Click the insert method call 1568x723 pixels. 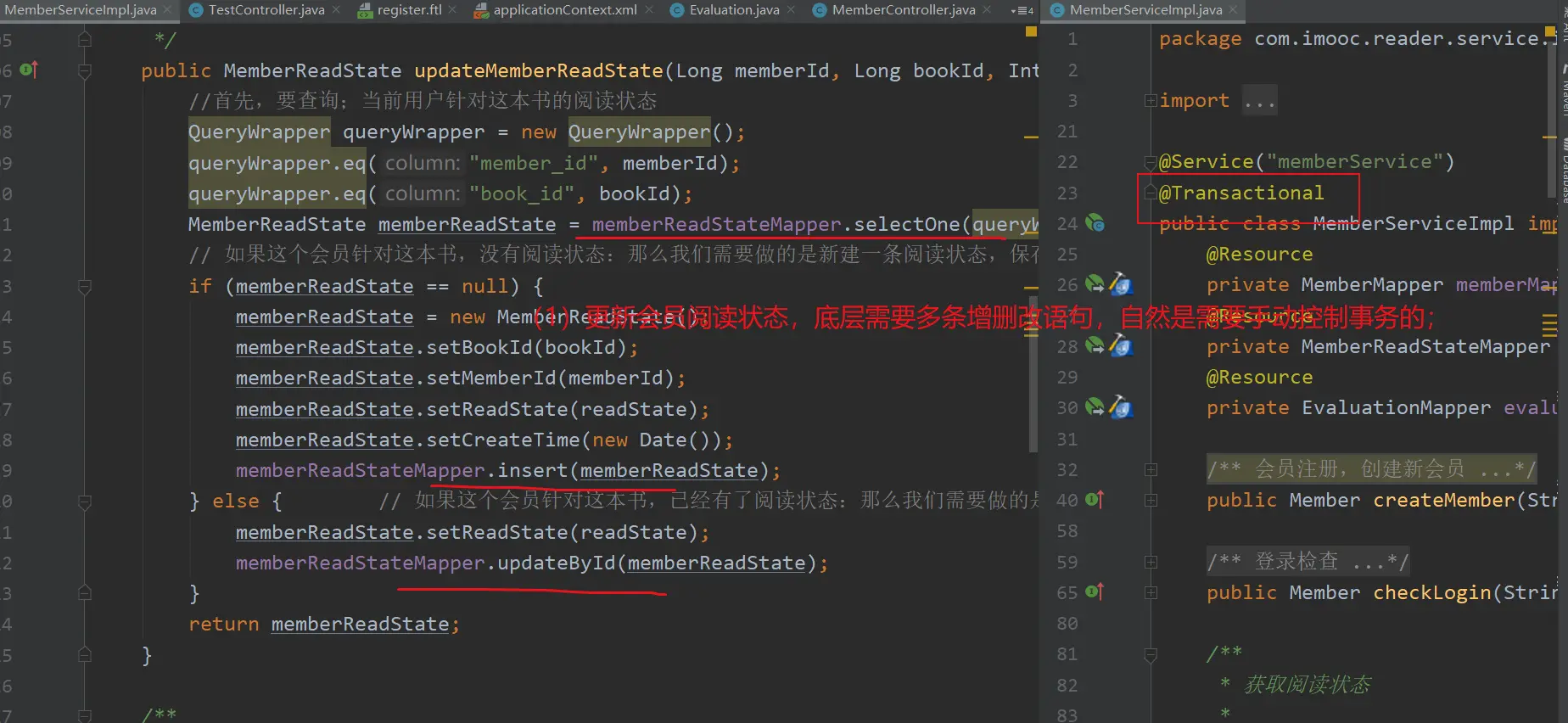(531, 470)
